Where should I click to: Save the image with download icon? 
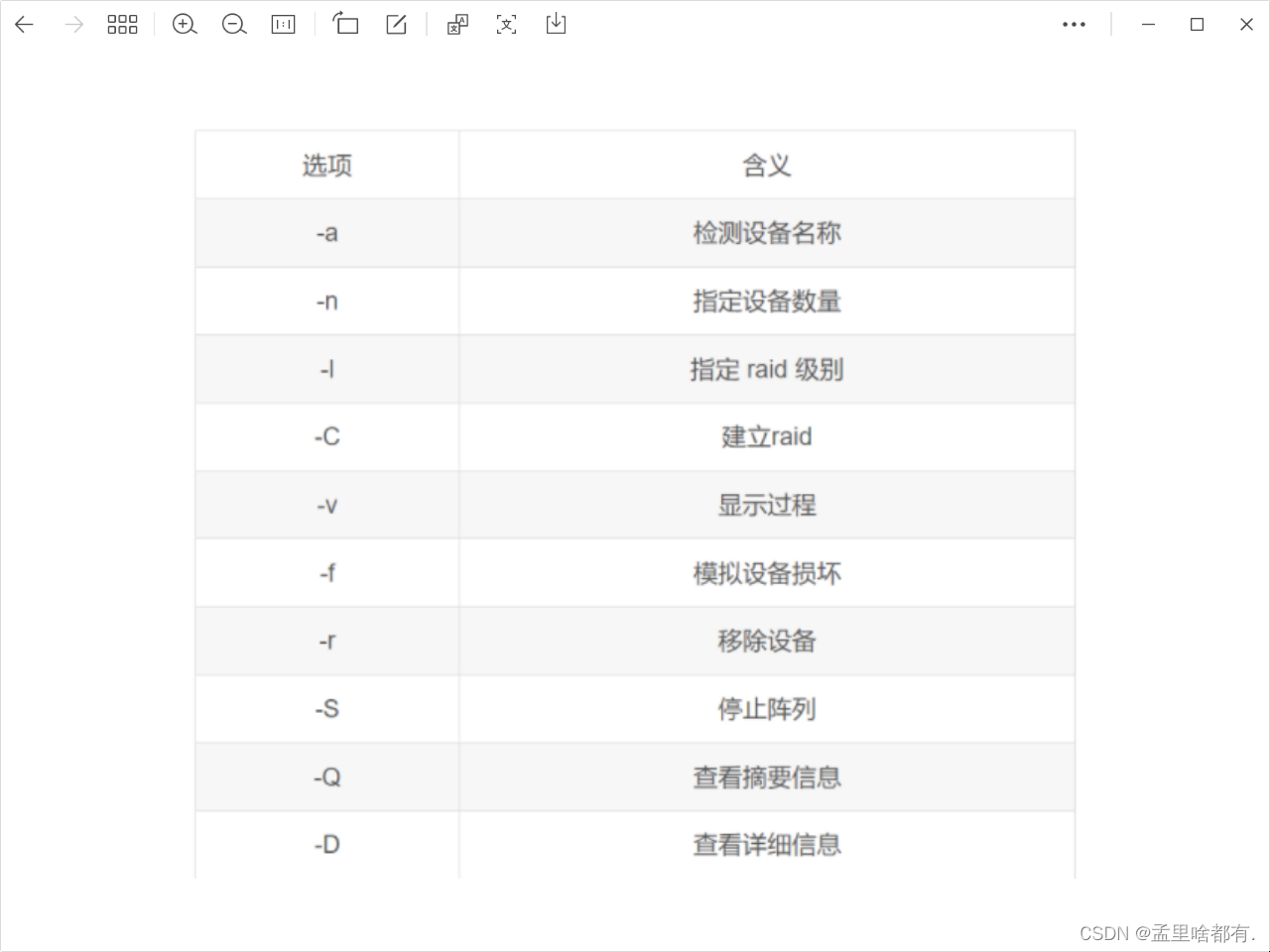click(557, 24)
